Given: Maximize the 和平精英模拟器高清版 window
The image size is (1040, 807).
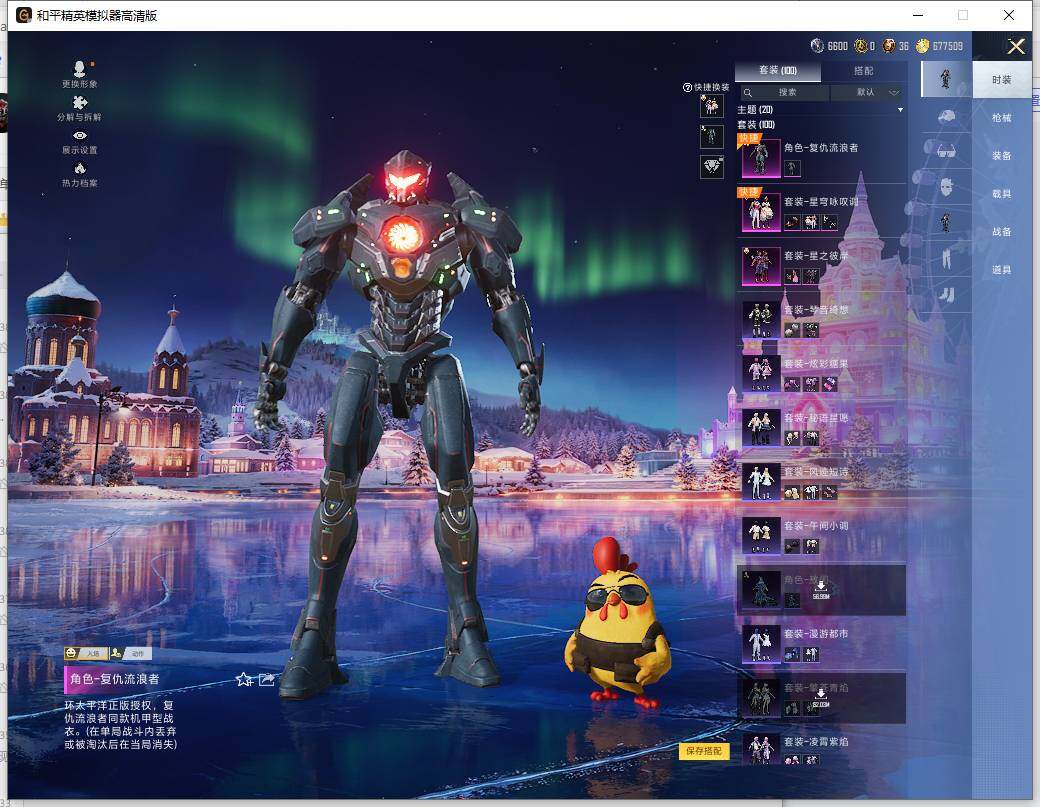Looking at the screenshot, I should pos(962,15).
